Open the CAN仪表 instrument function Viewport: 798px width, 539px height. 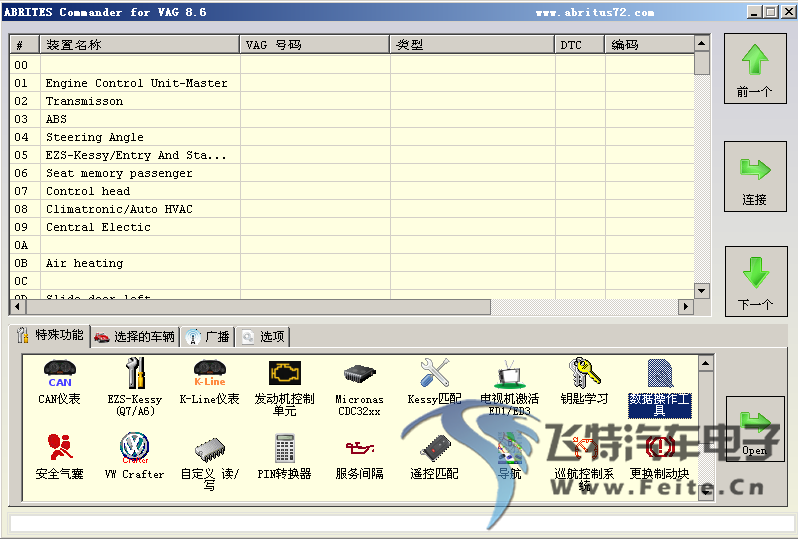click(x=60, y=382)
